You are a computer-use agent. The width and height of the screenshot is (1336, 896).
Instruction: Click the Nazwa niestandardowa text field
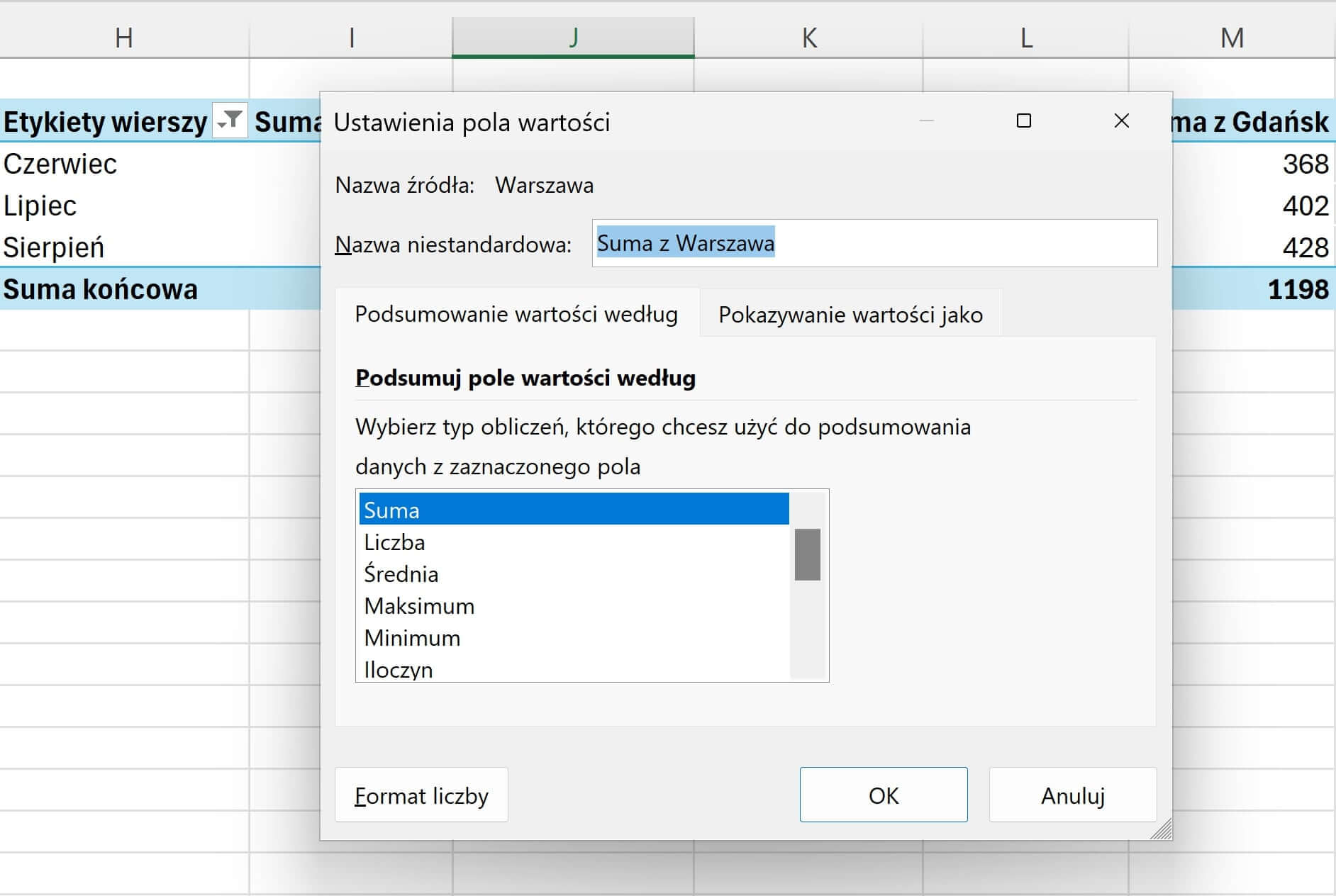[x=874, y=243]
